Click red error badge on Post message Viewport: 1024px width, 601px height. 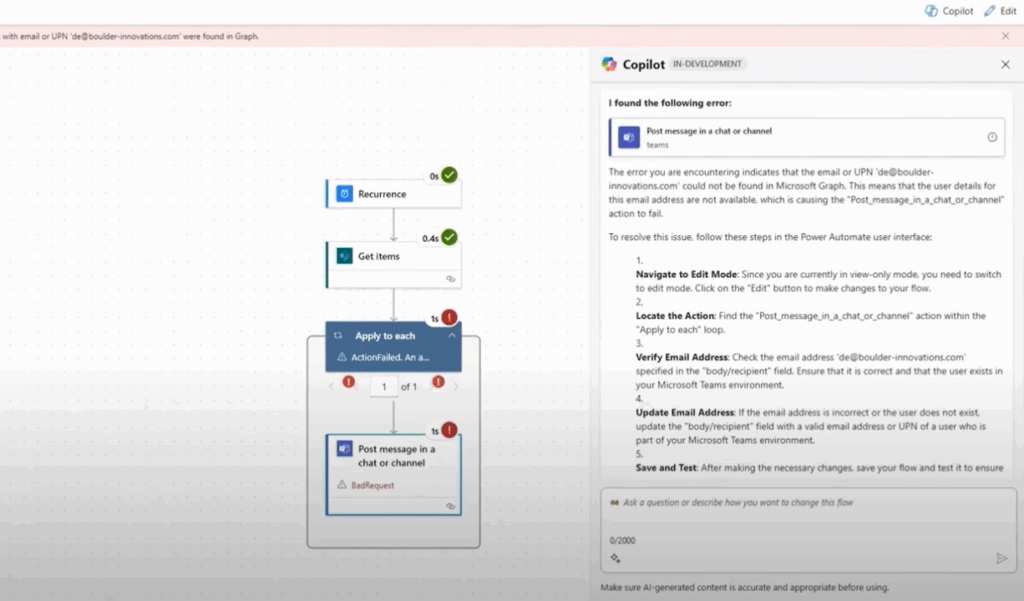[449, 430]
